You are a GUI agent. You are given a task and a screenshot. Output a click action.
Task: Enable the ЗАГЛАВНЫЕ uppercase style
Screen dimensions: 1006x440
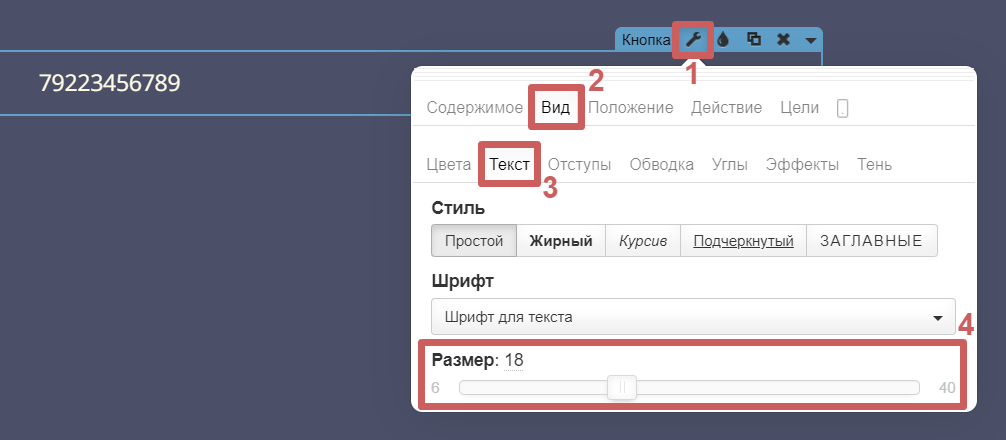click(x=872, y=241)
